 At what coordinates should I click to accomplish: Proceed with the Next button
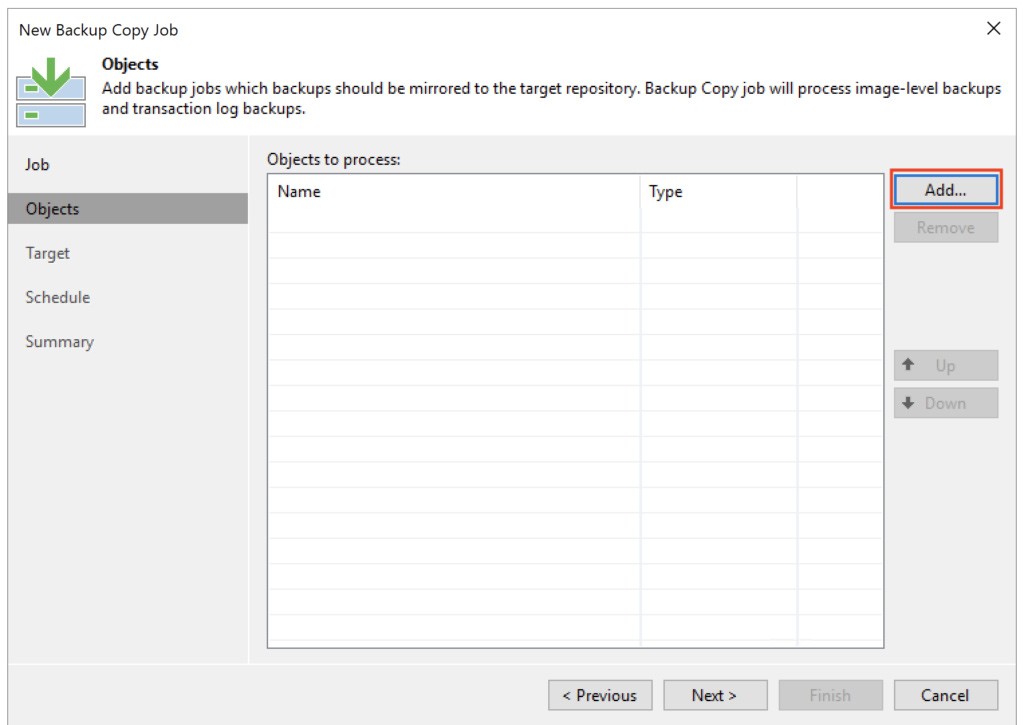[715, 695]
